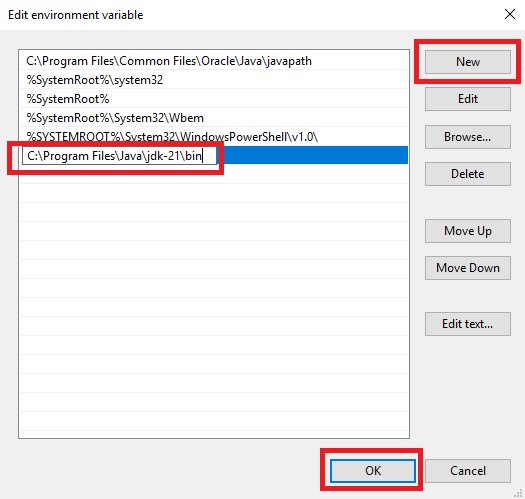
Task: Click the first empty row below the jdk-21 entry
Action: [x=214, y=174]
